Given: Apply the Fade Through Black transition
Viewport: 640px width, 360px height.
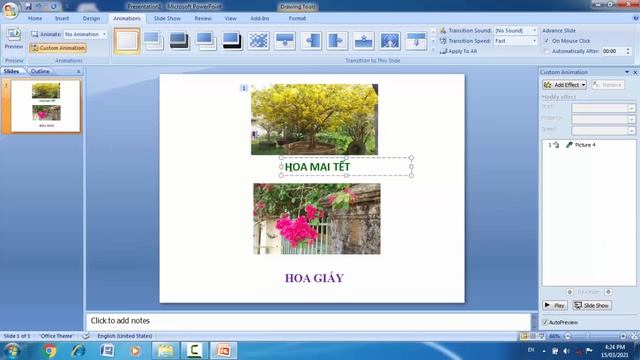Looking at the screenshot, I should point(180,41).
